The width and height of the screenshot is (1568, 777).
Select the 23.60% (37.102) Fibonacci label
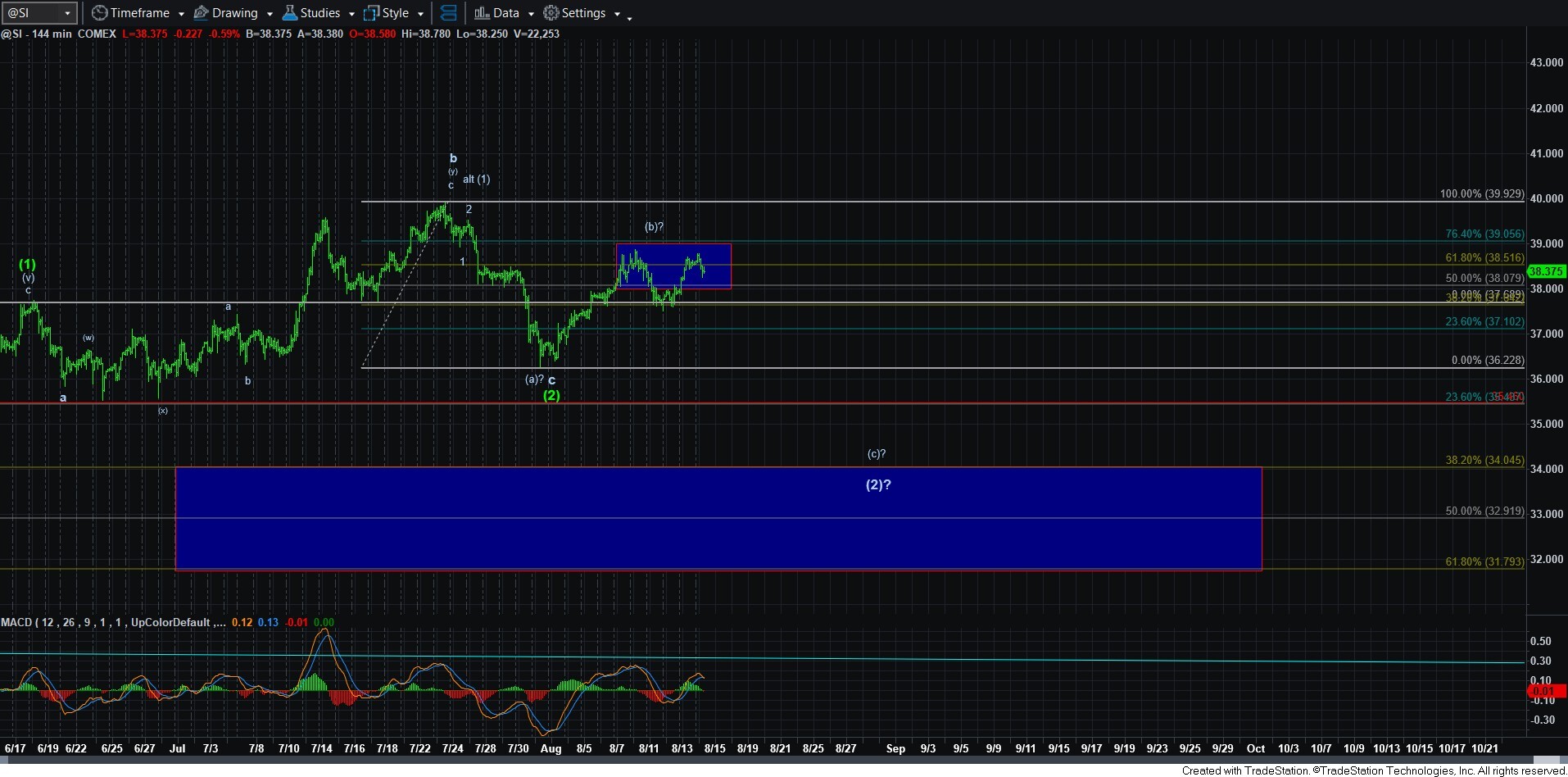tap(1485, 322)
